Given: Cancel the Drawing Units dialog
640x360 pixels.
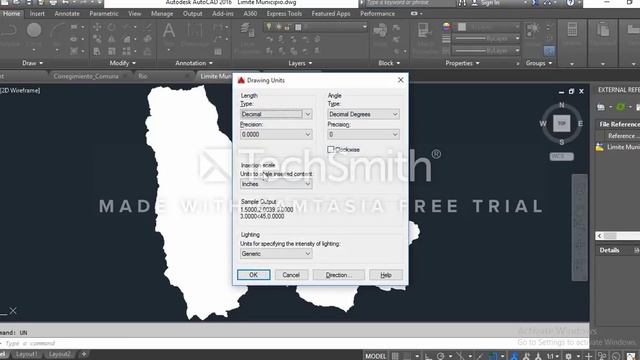Looking at the screenshot, I should pos(291,275).
